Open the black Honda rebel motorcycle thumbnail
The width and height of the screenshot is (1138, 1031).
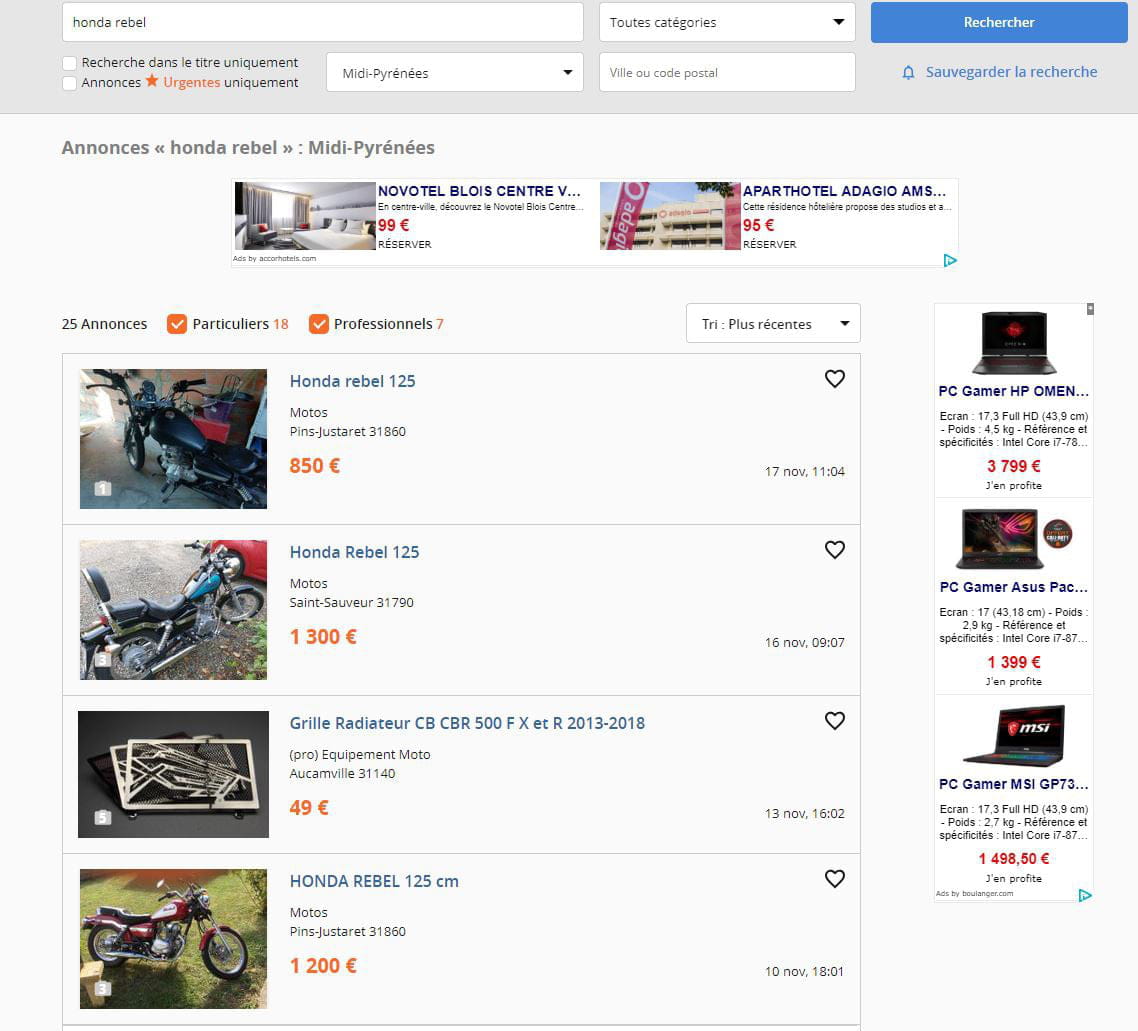(x=173, y=439)
